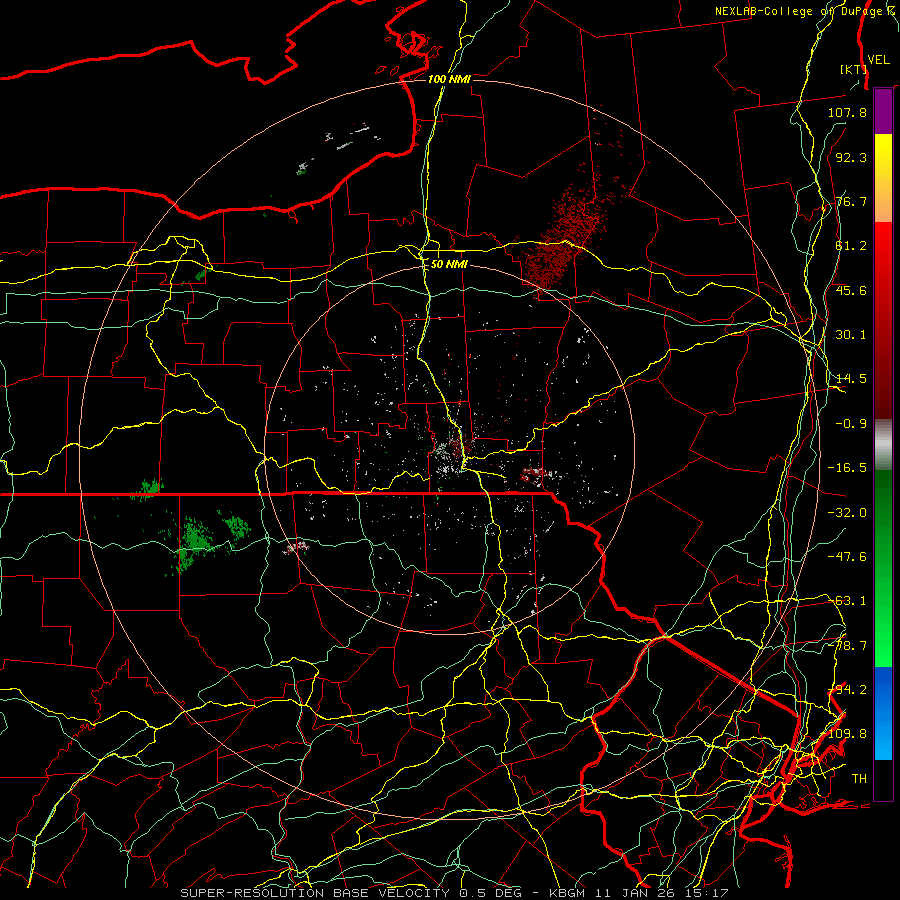The image size is (900, 900).
Task: Click the blue segment of the color bar
Action: 883,713
